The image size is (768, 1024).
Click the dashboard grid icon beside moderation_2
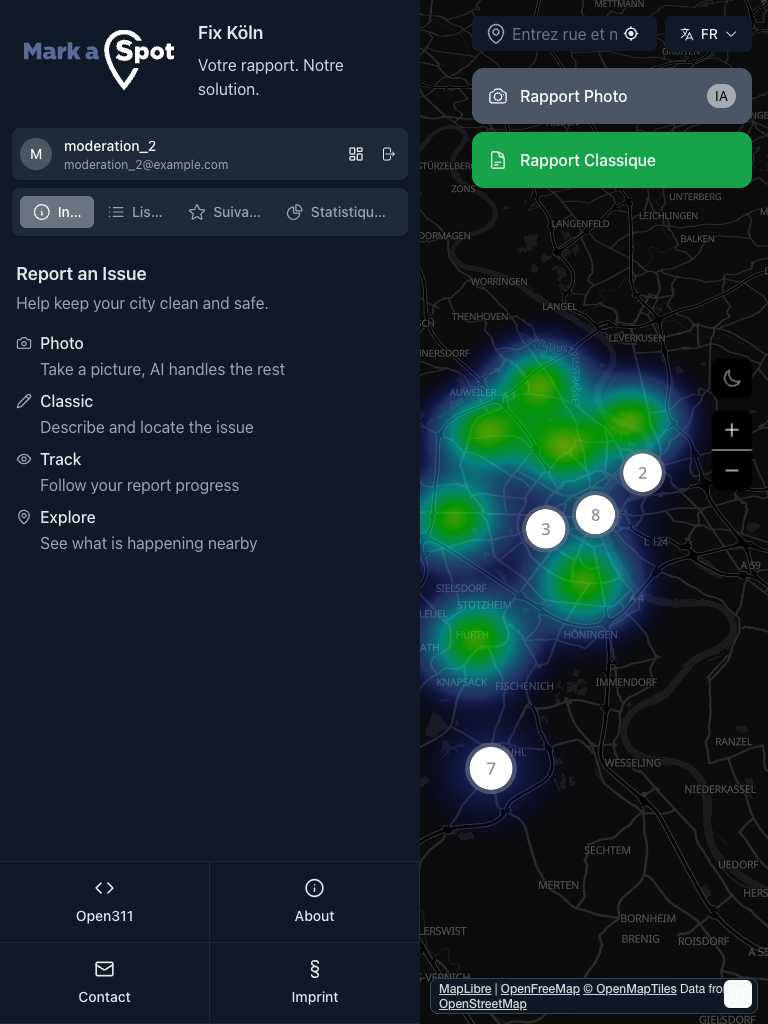pos(356,154)
